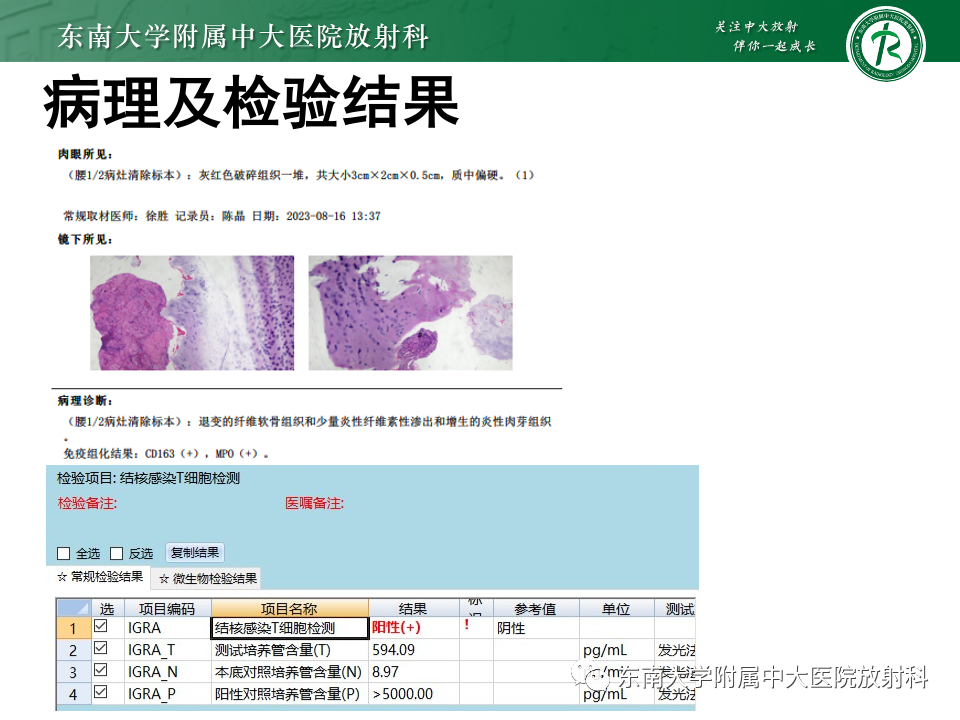
Task: Uncheck the IGRA_N row checkbox
Action: point(101,670)
